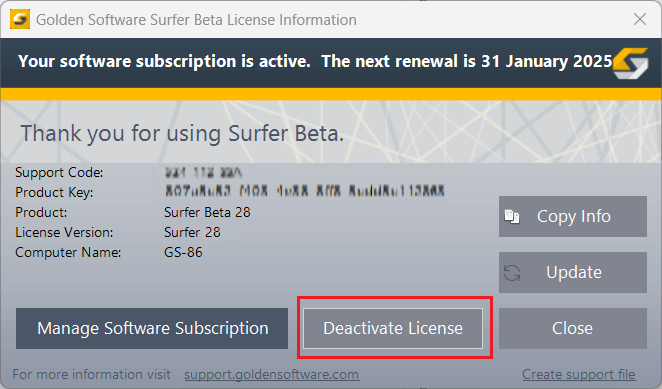Viewport: 662px width, 389px height.
Task: Click the copy pages icon beside Copy Info
Action: [x=512, y=217]
